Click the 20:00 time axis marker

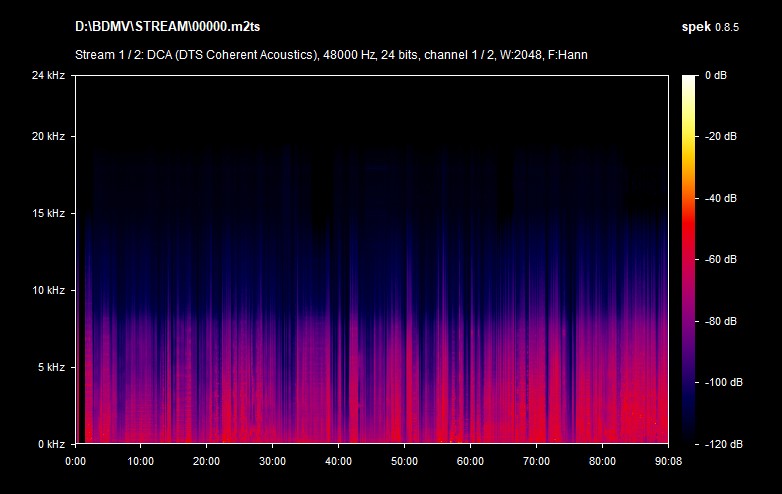click(206, 461)
